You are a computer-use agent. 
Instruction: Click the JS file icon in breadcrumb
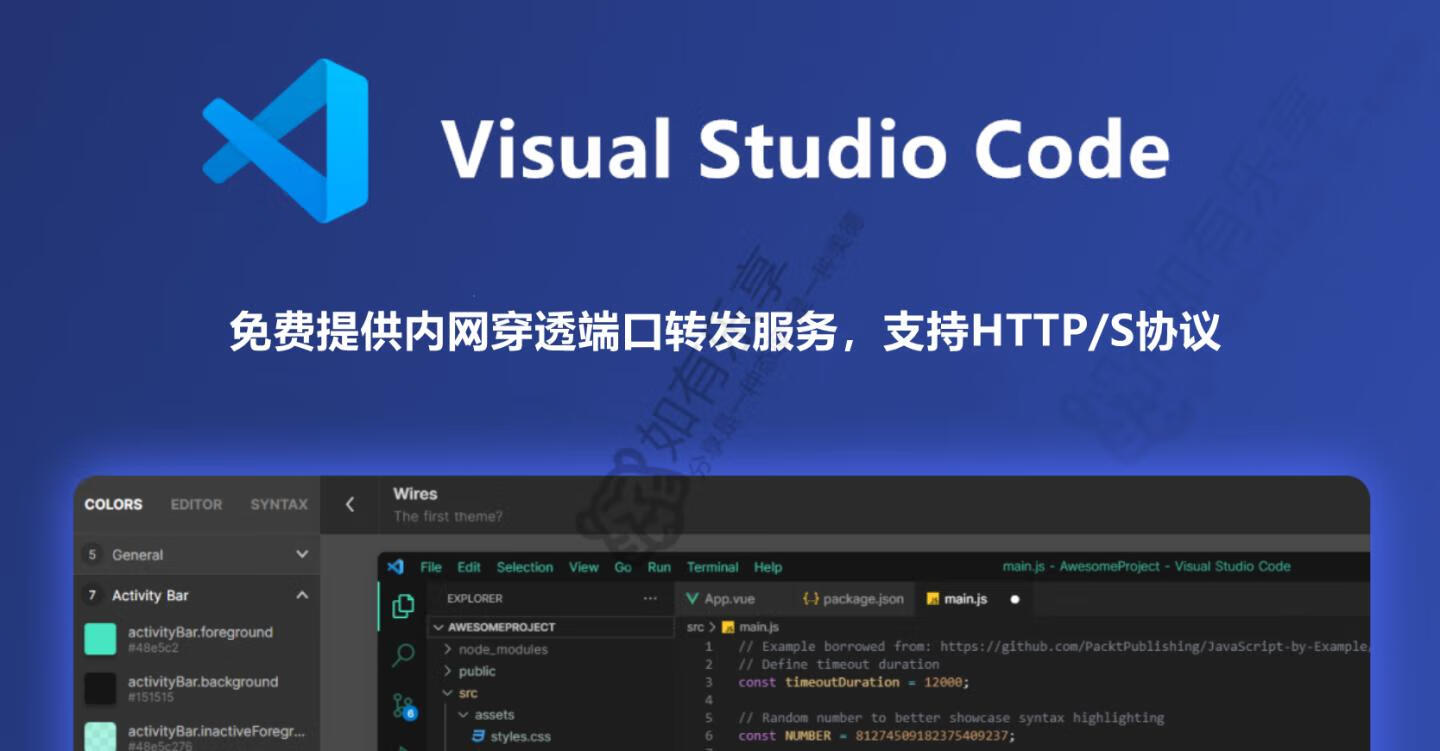click(x=728, y=627)
